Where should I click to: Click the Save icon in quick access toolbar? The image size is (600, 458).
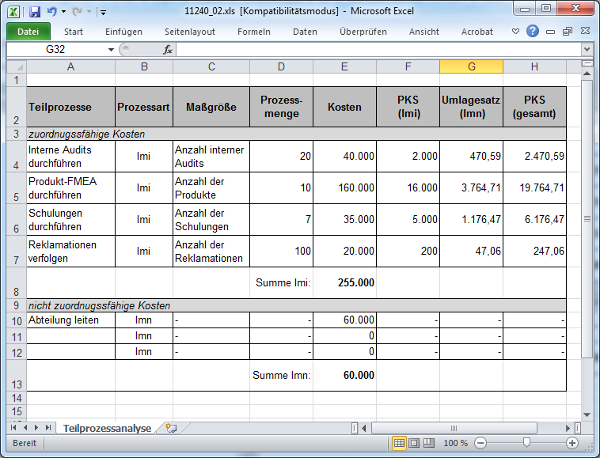34,11
